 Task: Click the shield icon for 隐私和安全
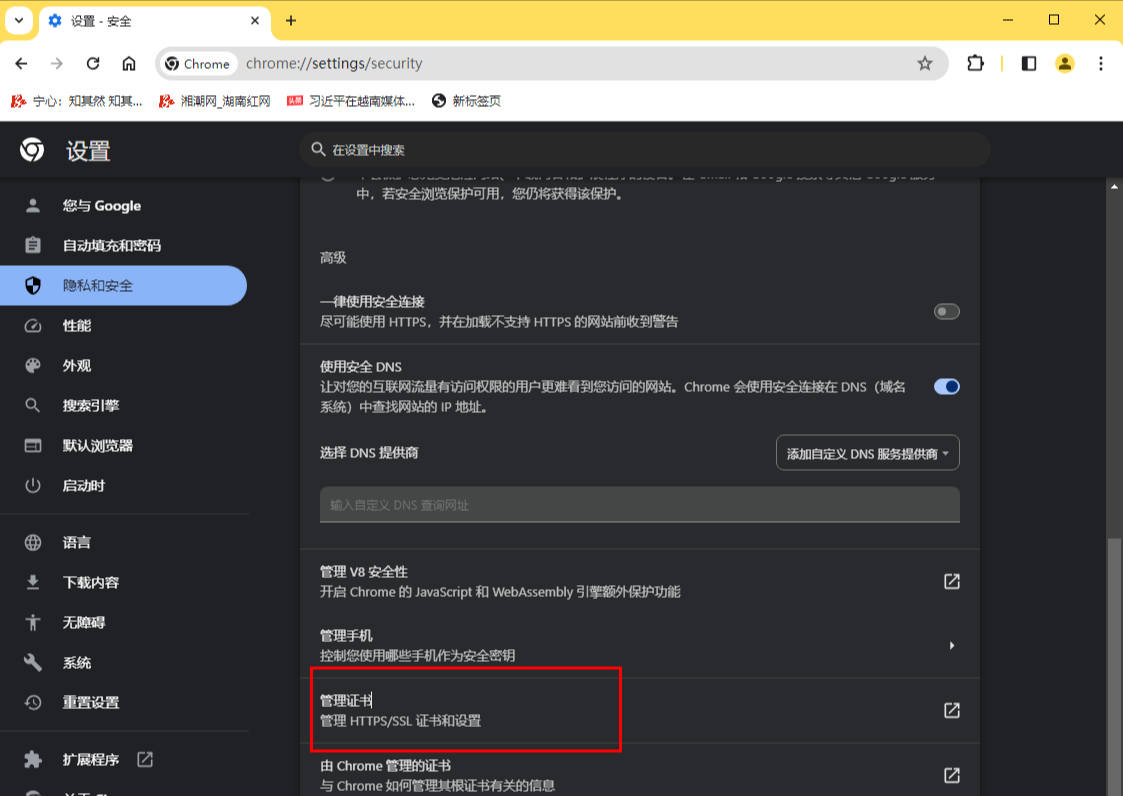[x=33, y=286]
